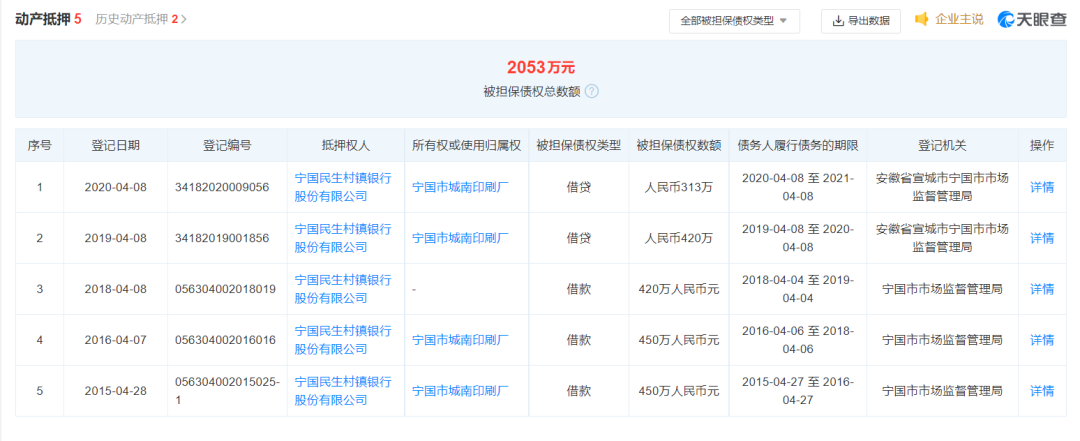Viewport: 1080px width, 441px height.
Task: Click 宁国民生村镇银行 link in row 1
Action: pyautogui.click(x=343, y=187)
